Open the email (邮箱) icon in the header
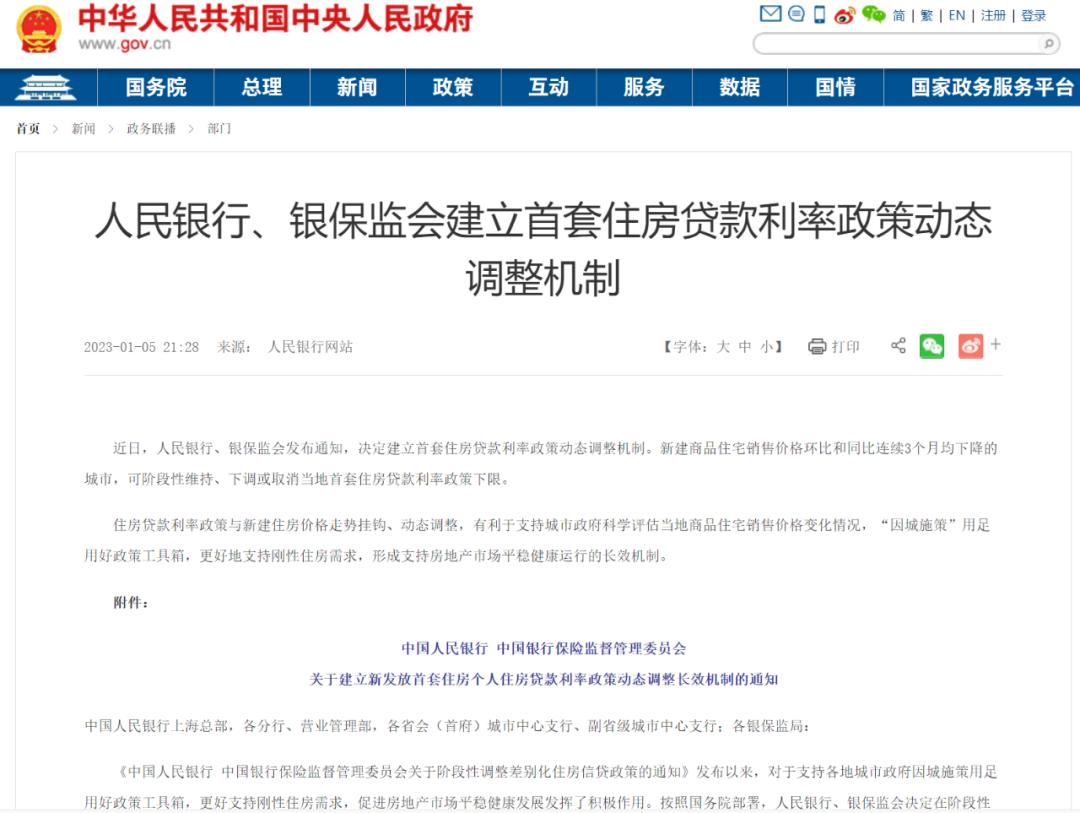The image size is (1080, 813). point(769,14)
